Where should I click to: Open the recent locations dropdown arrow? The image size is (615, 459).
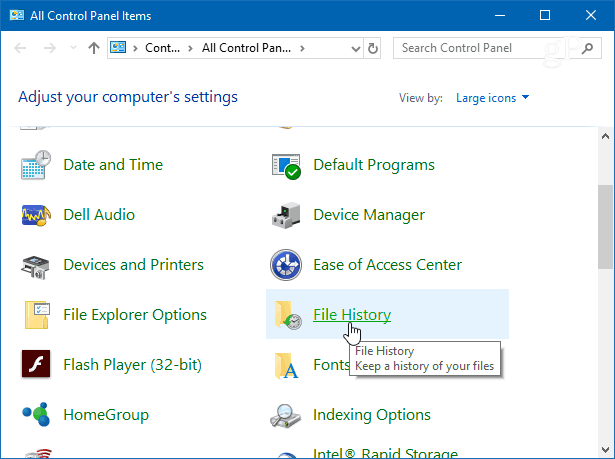[x=73, y=48]
